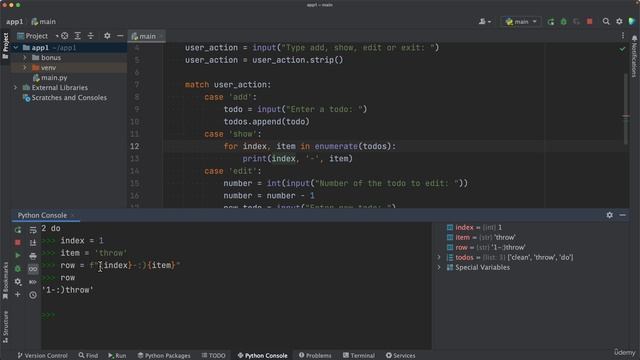Execute current statement in console

click(18, 256)
